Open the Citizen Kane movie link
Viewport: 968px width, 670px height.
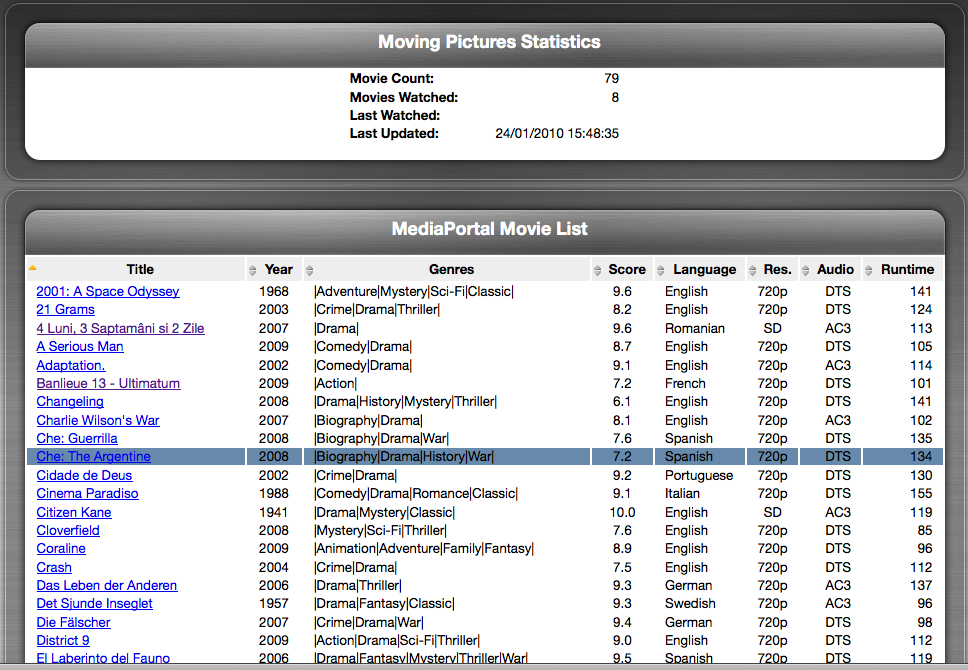click(x=74, y=513)
